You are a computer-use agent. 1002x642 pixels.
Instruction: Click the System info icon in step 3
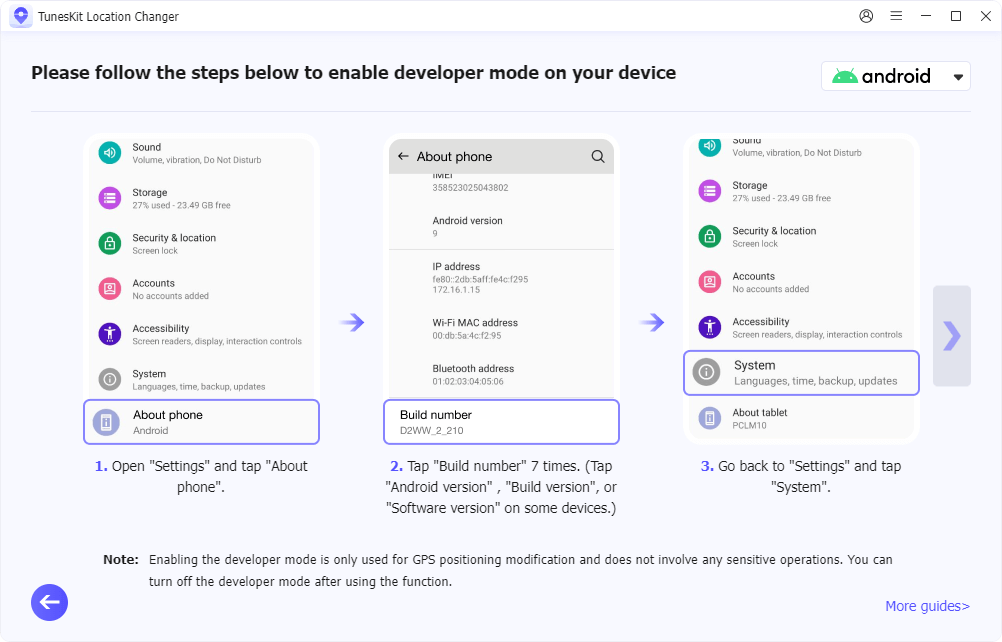click(707, 372)
